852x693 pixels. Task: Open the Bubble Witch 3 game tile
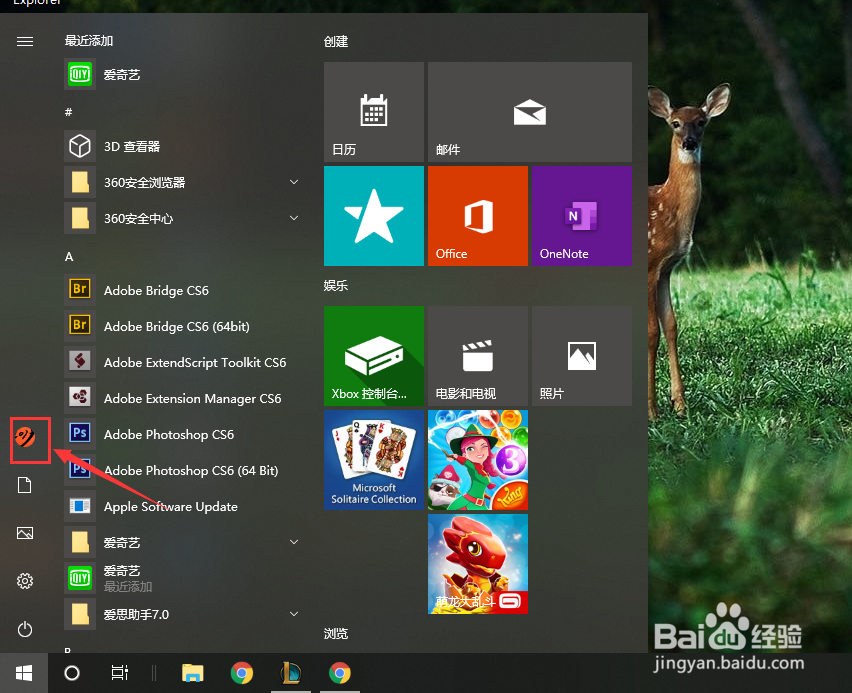pos(478,460)
